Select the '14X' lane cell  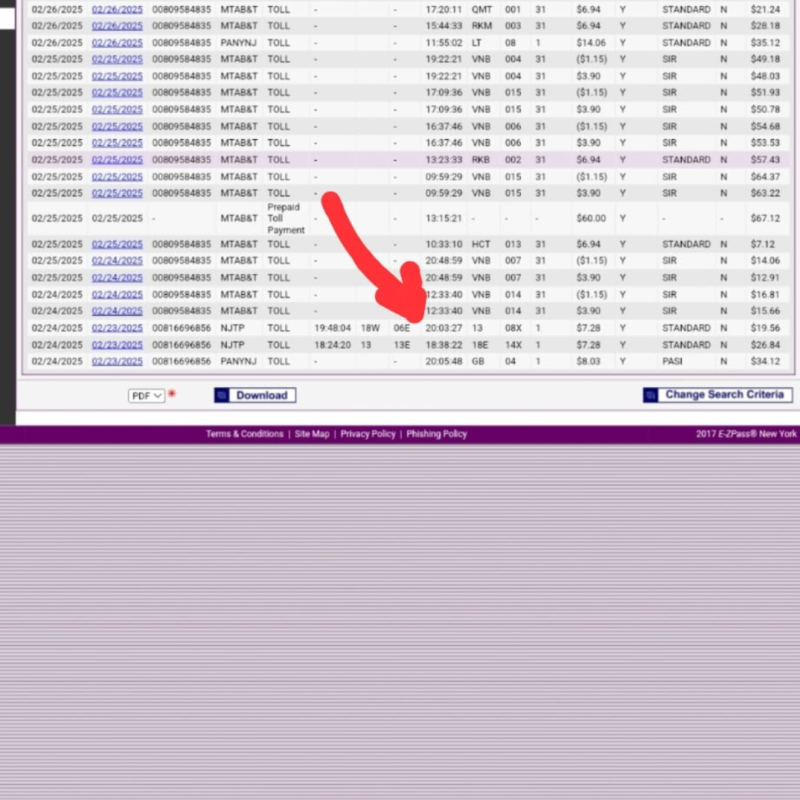point(513,345)
